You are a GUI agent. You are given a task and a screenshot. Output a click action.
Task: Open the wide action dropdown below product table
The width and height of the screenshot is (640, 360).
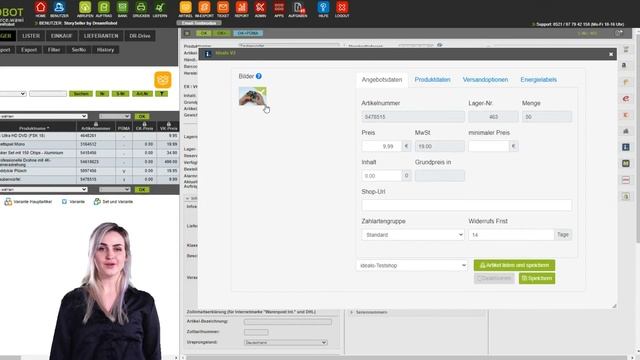pos(44,189)
